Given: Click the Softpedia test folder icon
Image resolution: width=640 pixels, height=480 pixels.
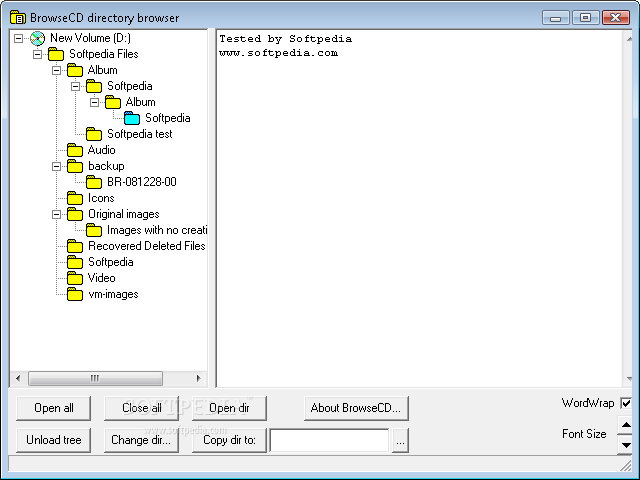Looking at the screenshot, I should click(94, 134).
